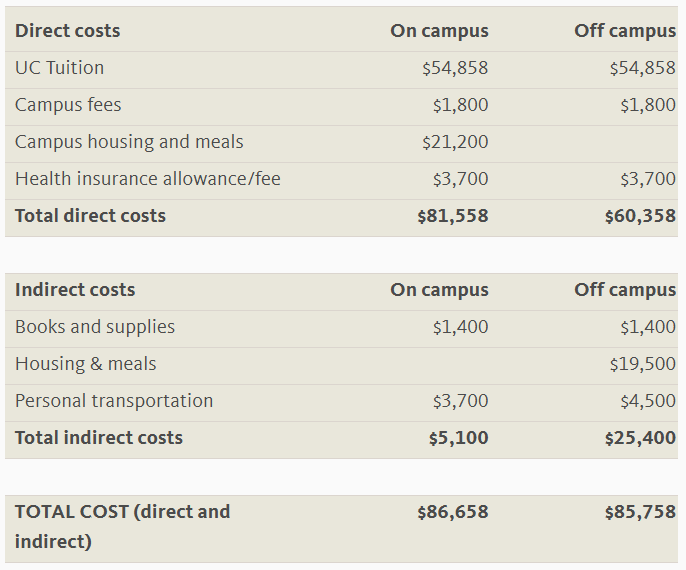The image size is (686, 570).
Task: Click the Campus fees row label
Action: click(x=68, y=105)
